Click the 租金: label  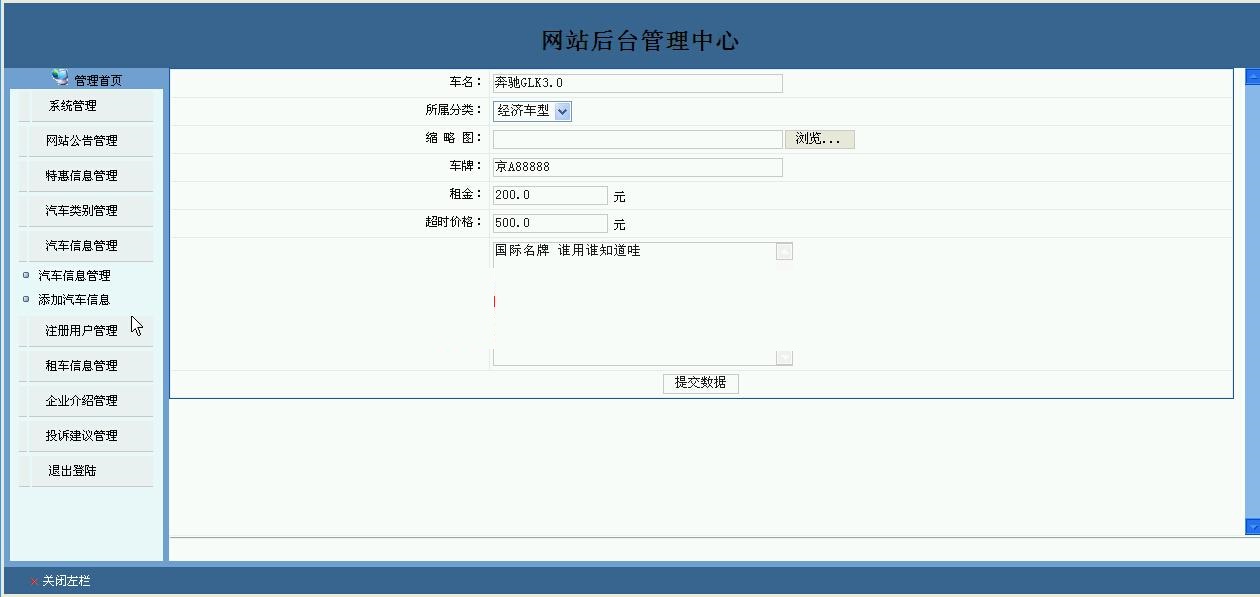pos(466,194)
